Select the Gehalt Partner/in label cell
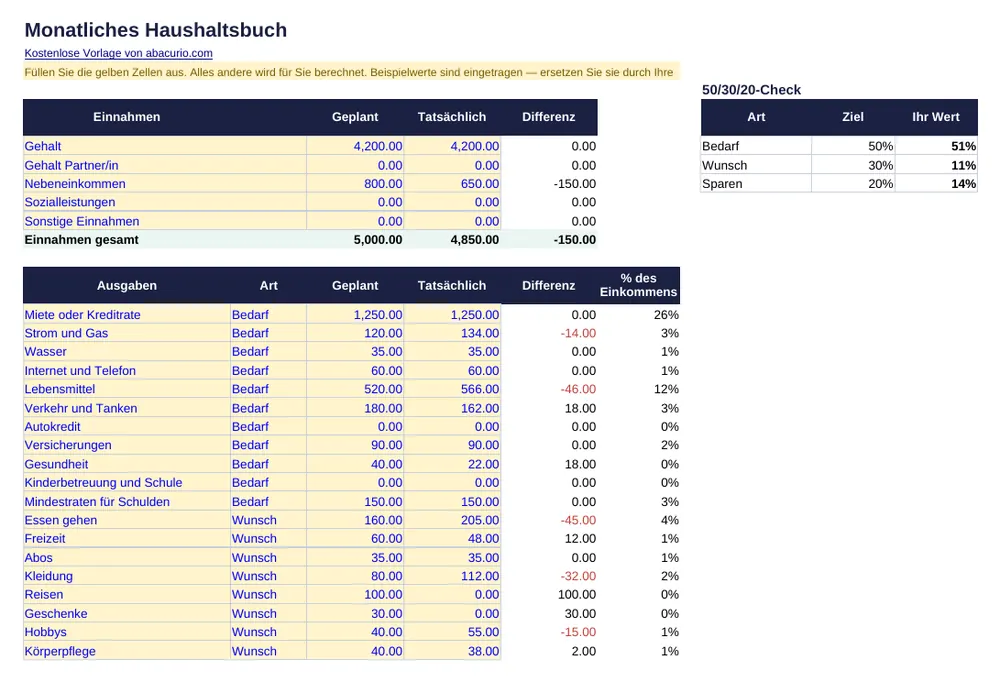1000x682 pixels. click(x=165, y=165)
